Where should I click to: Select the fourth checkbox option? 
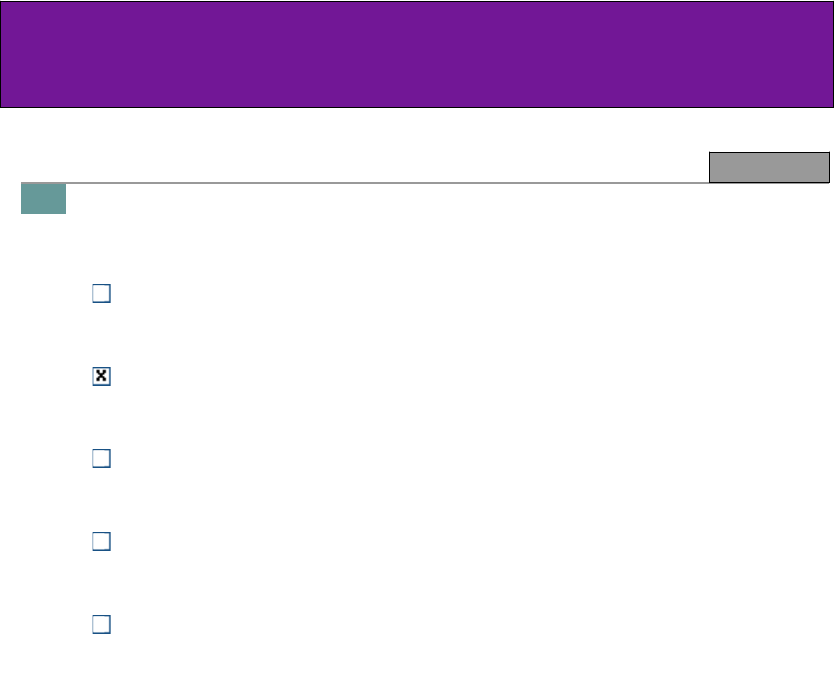(x=100, y=542)
